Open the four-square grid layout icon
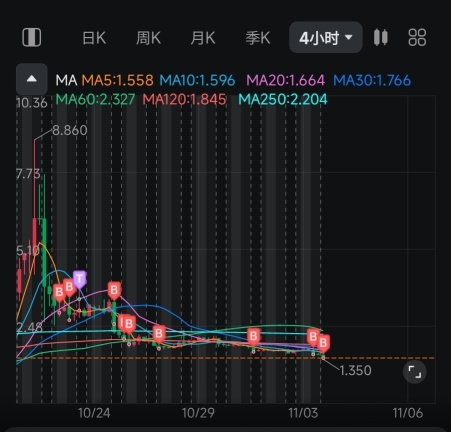Viewport: 451px width, 432px height. 417,37
